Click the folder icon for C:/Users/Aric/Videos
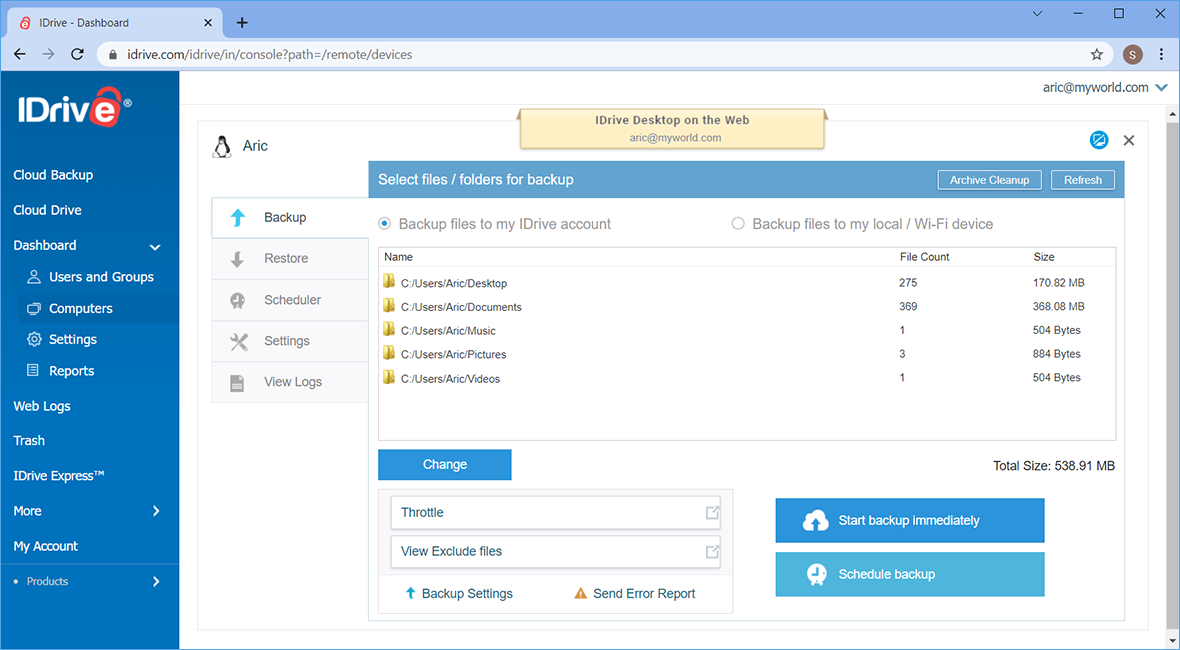Image resolution: width=1180 pixels, height=650 pixels. [389, 378]
